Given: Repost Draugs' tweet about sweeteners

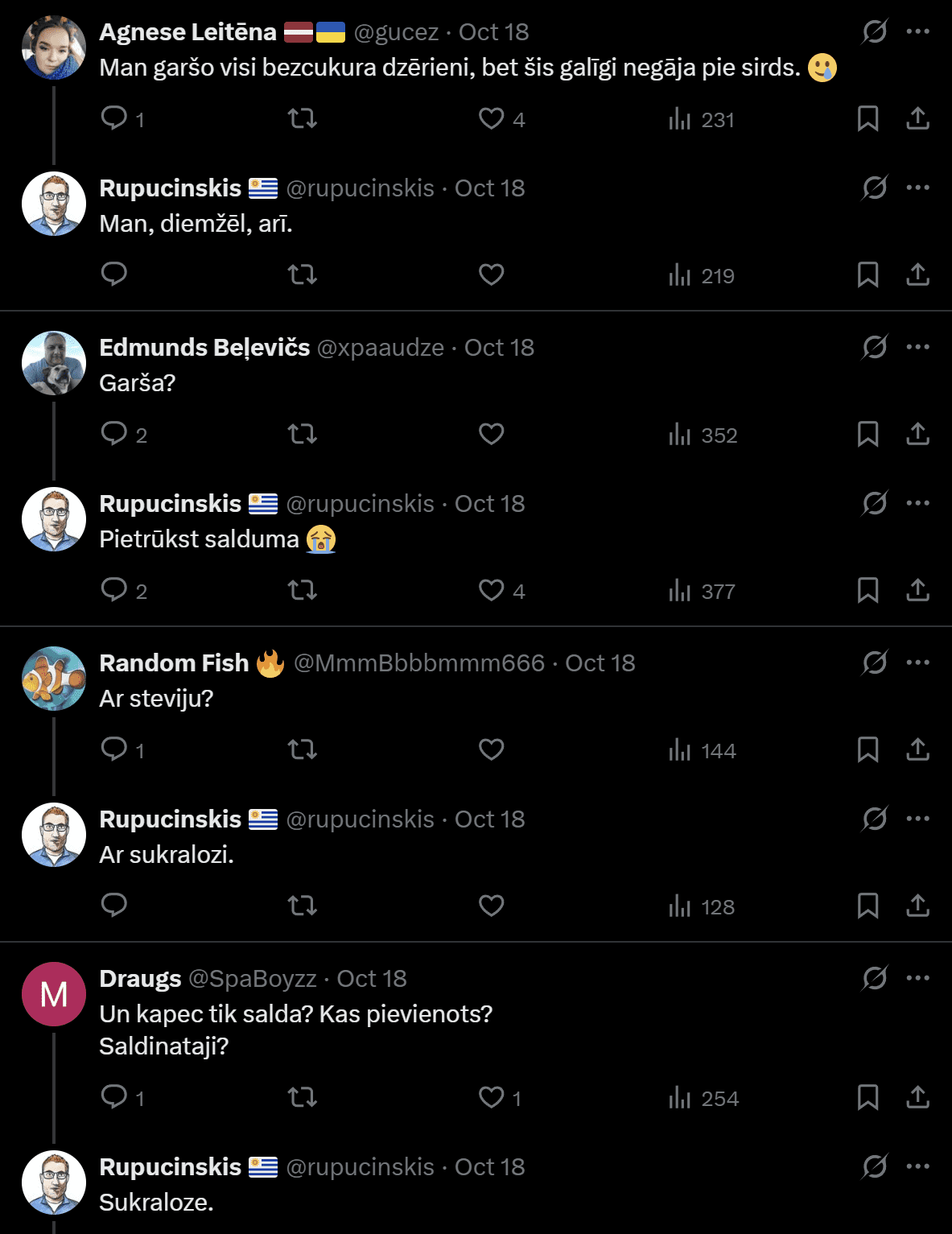Looking at the screenshot, I should [303, 1097].
